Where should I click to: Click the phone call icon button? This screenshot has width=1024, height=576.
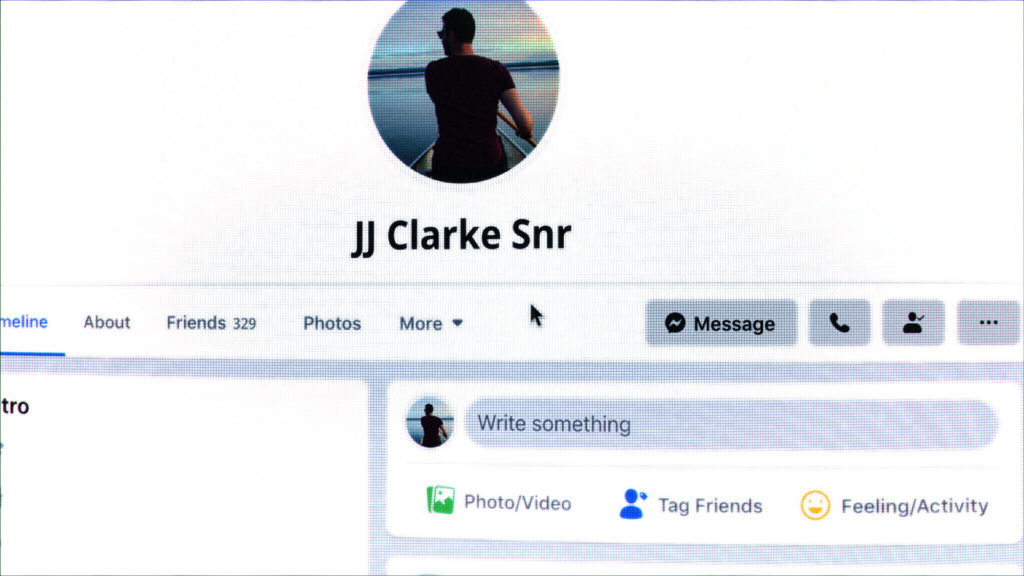coord(839,323)
